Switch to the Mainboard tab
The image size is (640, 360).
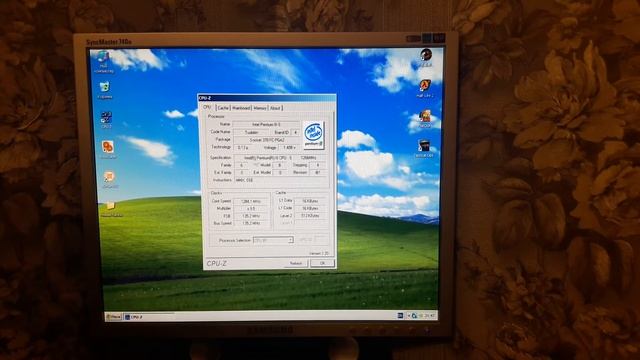pos(241,108)
